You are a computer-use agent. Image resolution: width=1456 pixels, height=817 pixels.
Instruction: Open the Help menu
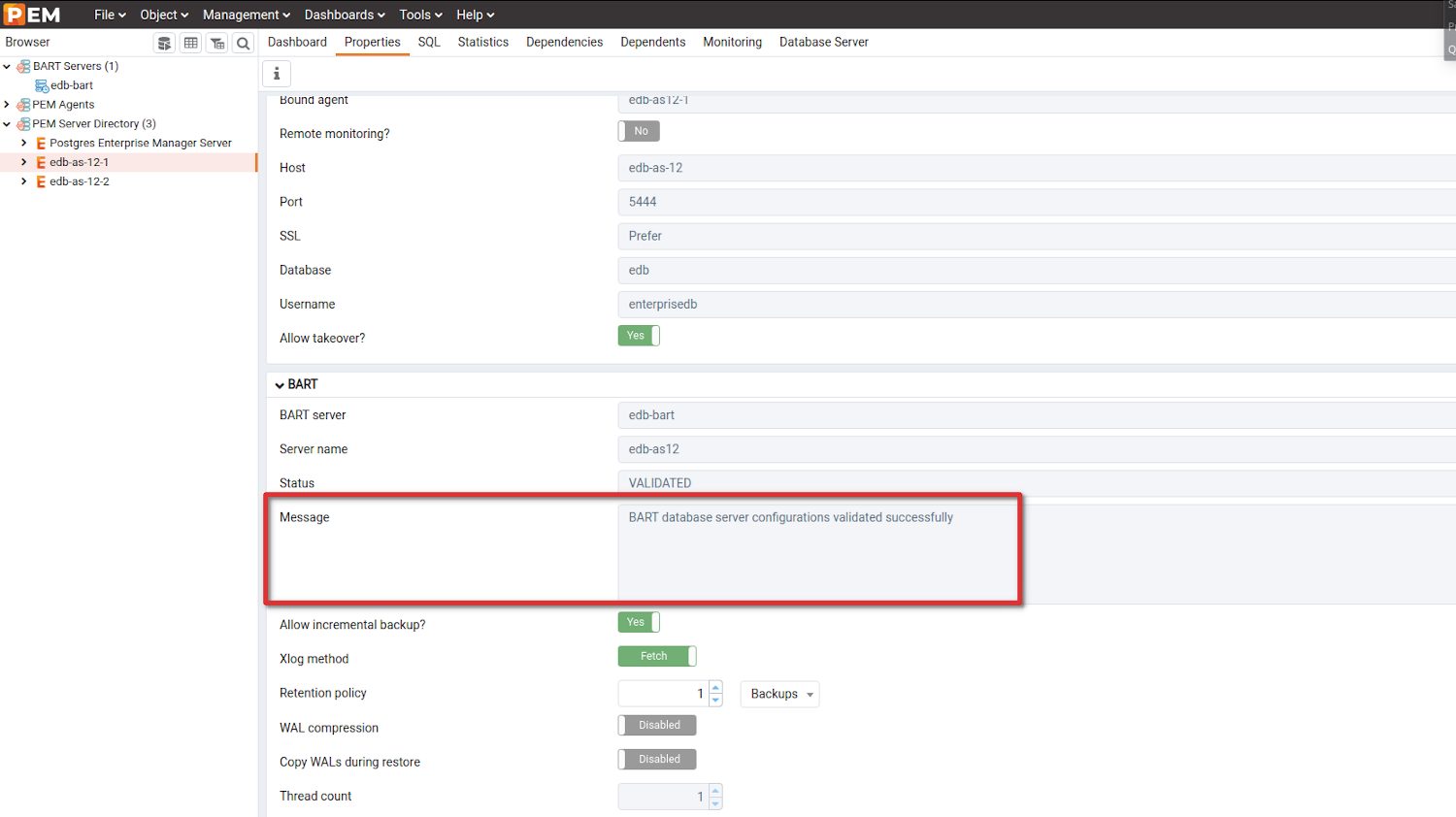476,15
